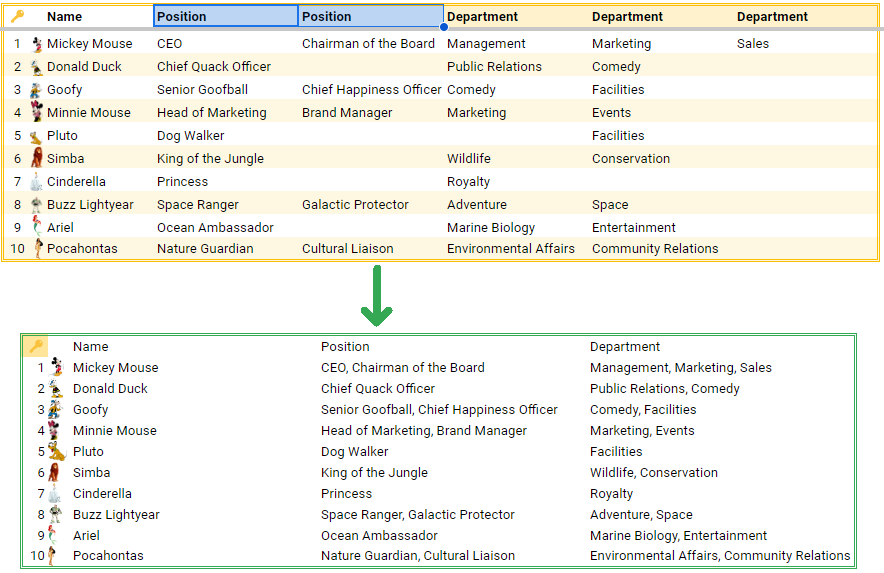Screen dimensions: 884x573
Task: Click the 'Comedy, Facilities' merged cell
Action: pyautogui.click(x=643, y=409)
